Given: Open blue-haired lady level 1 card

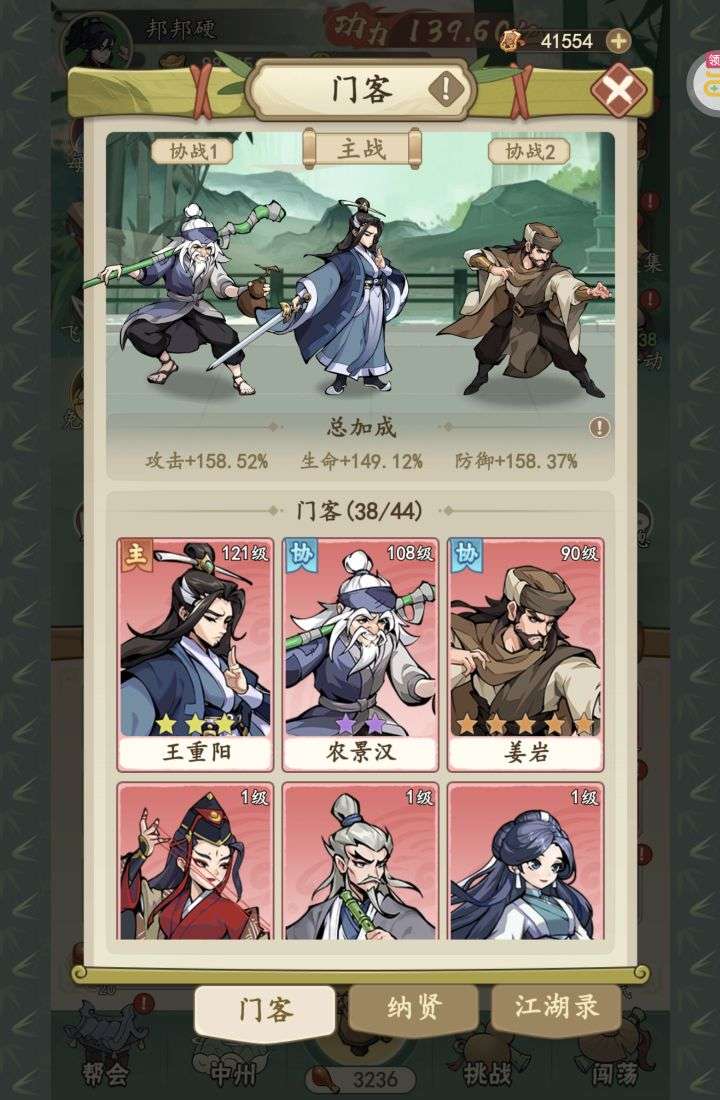Looking at the screenshot, I should 526,861.
